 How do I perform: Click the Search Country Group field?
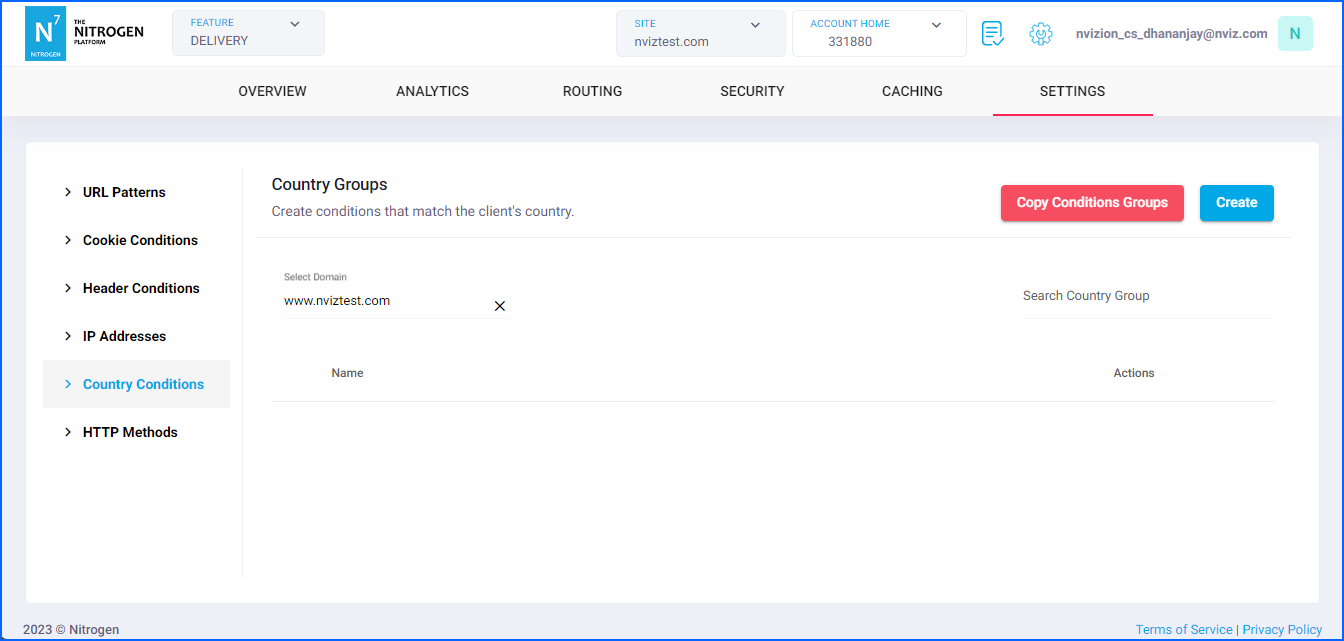[1146, 297]
